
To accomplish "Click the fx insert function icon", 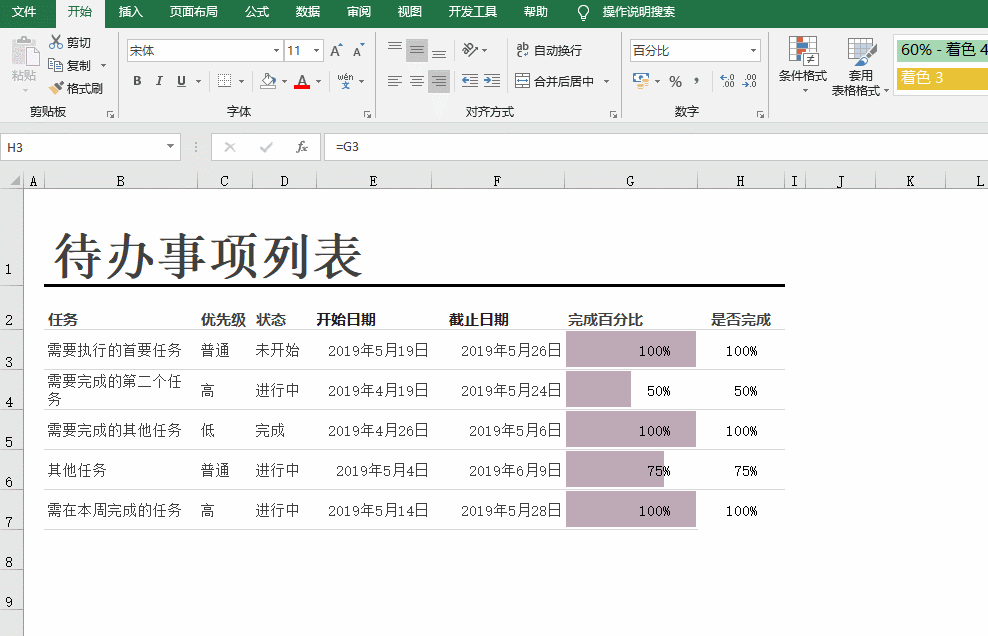I will pyautogui.click(x=302, y=147).
